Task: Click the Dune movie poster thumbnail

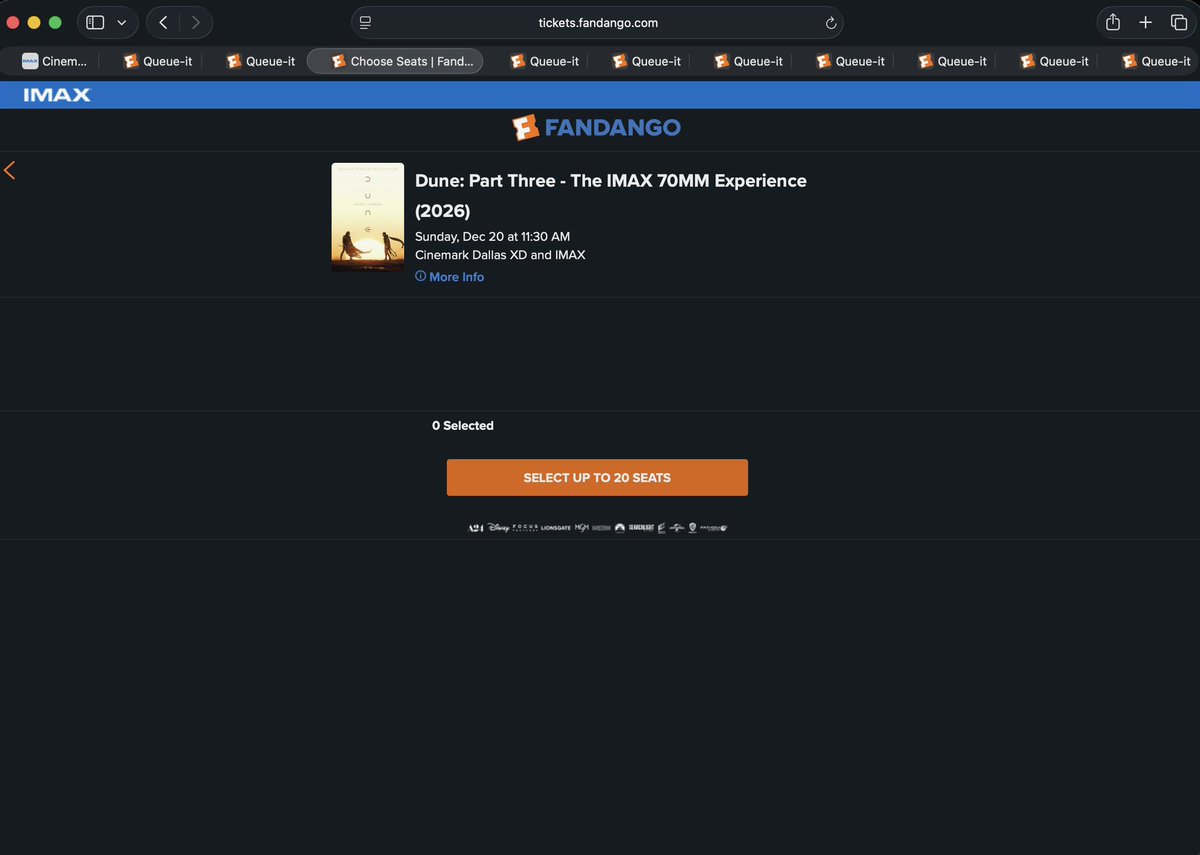Action: [368, 217]
